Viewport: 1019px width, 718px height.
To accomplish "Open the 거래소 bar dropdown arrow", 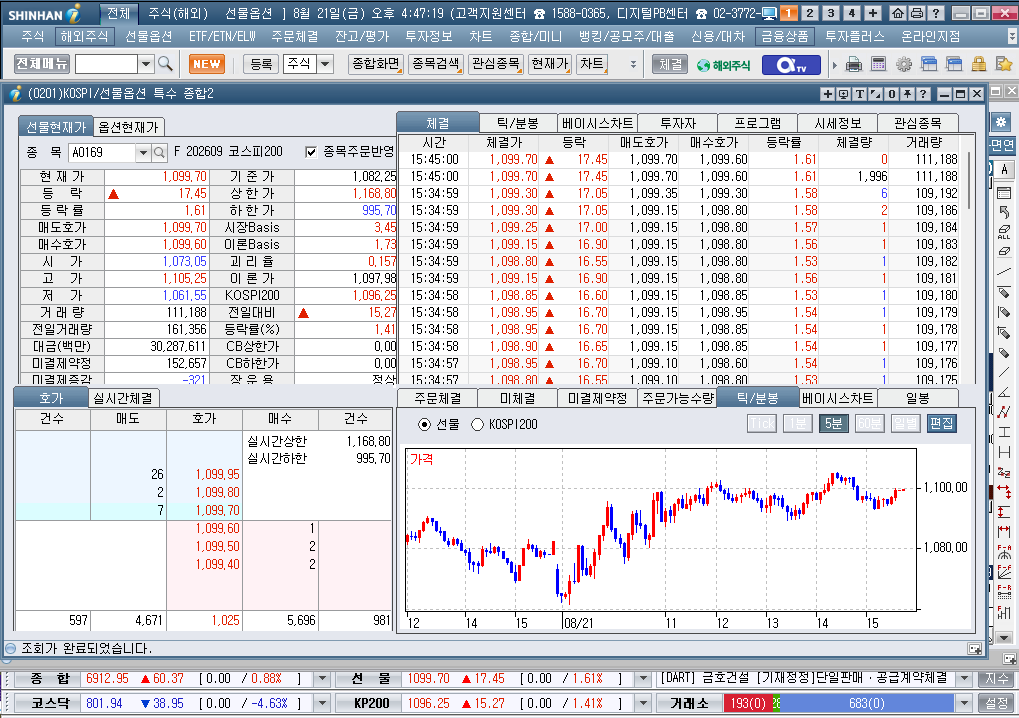I will point(963,703).
